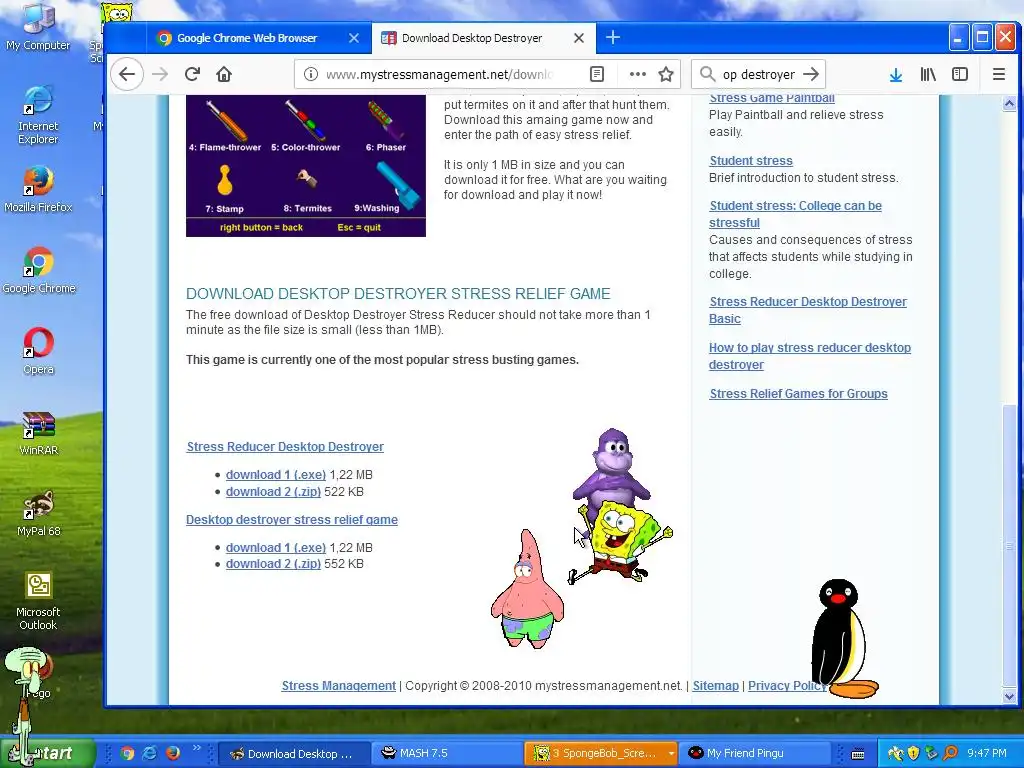This screenshot has width=1024, height=768.
Task: Select the Google Chrome desktop icon
Action: click(39, 270)
